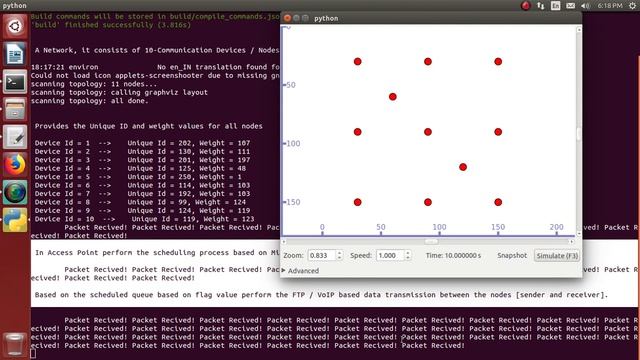Click the canvas scroll-down arrow
Image resolution: width=640 pixels, height=360 pixels.
[578, 234]
